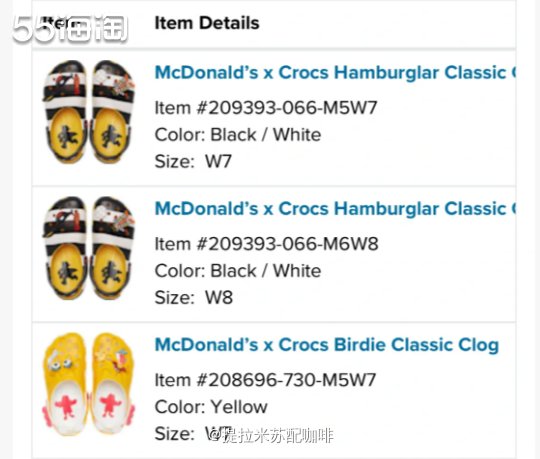Open second Hamburglar Classic Clog product link
The height and width of the screenshot is (459, 540).
(x=335, y=209)
